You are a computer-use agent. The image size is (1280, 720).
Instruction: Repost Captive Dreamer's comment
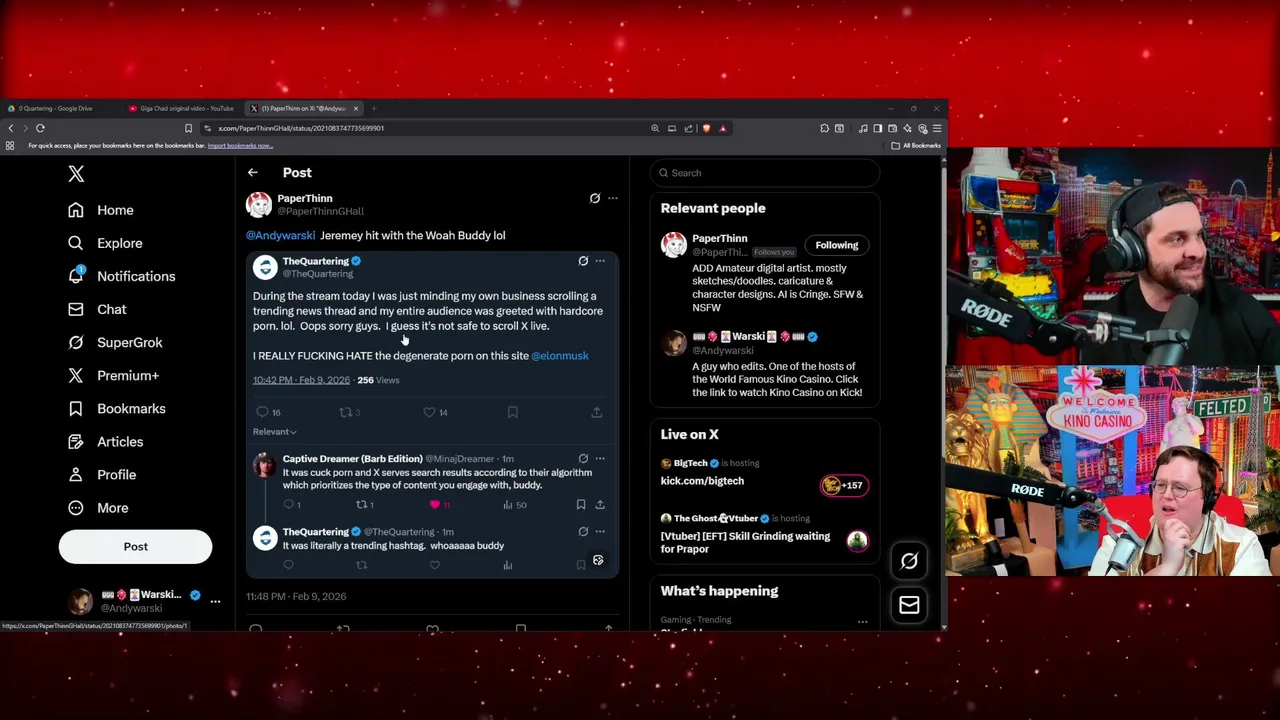click(365, 505)
